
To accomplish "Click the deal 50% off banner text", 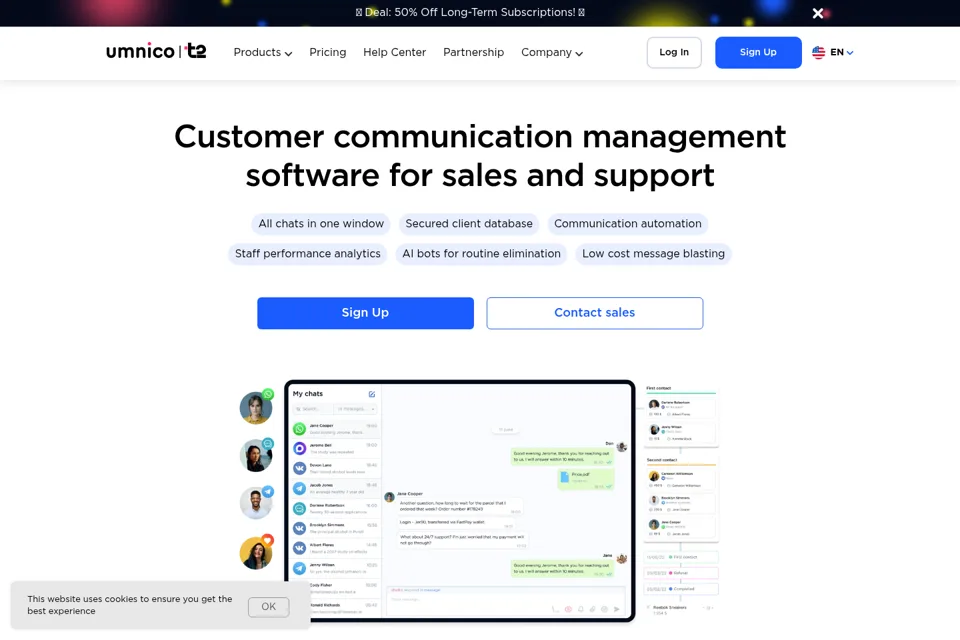I will click(470, 12).
